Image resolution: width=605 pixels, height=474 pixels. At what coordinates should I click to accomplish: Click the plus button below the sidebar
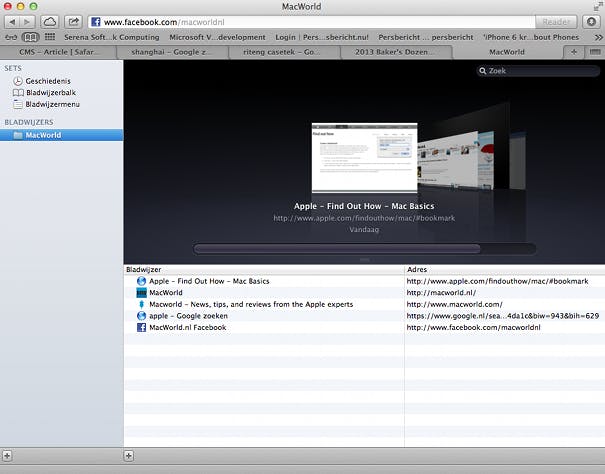click(8, 456)
